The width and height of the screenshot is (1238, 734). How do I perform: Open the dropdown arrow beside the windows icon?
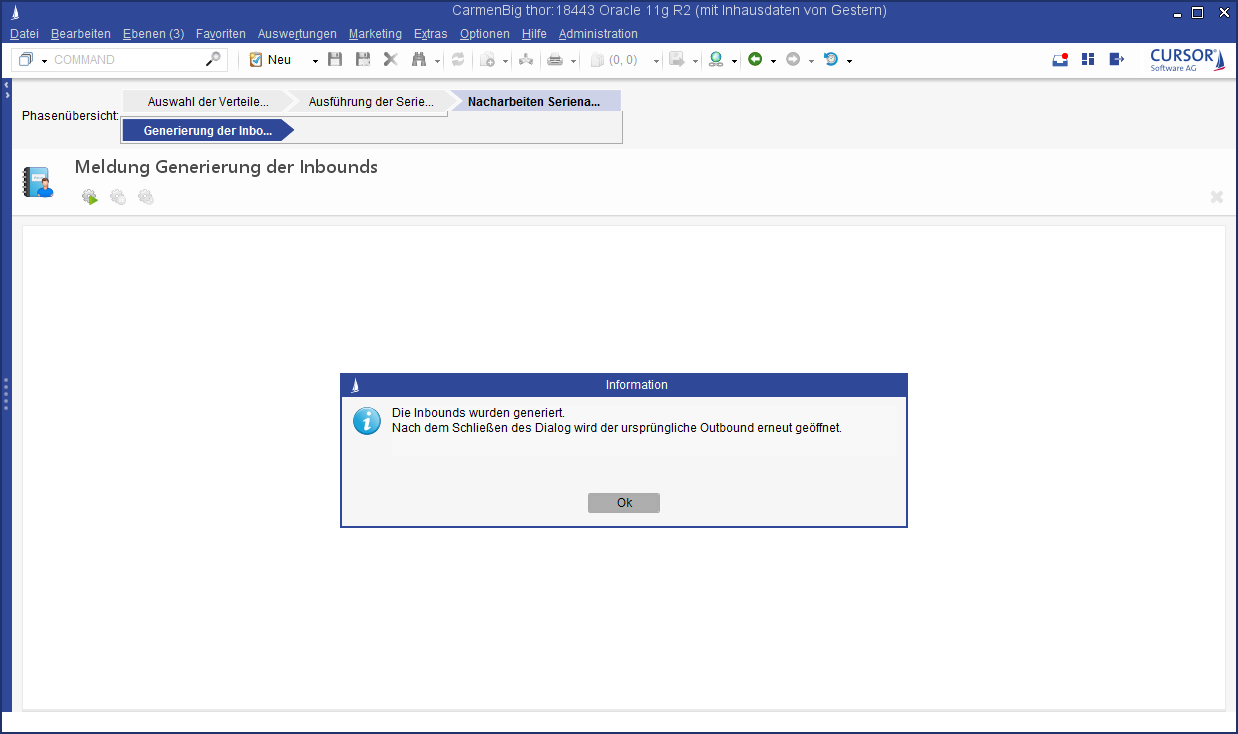click(44, 61)
